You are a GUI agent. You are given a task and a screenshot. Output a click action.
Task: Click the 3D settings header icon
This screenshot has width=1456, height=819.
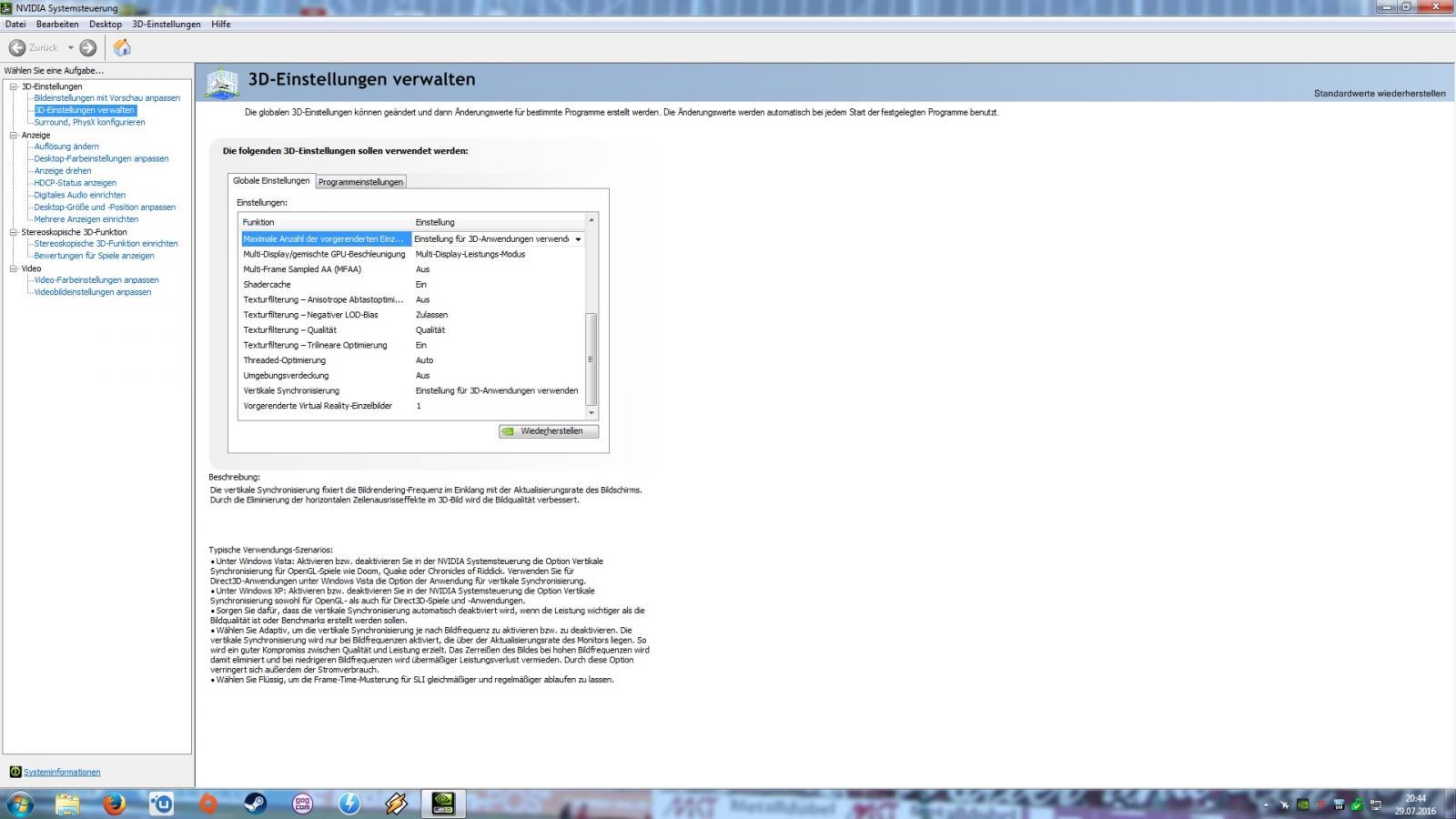[222, 83]
